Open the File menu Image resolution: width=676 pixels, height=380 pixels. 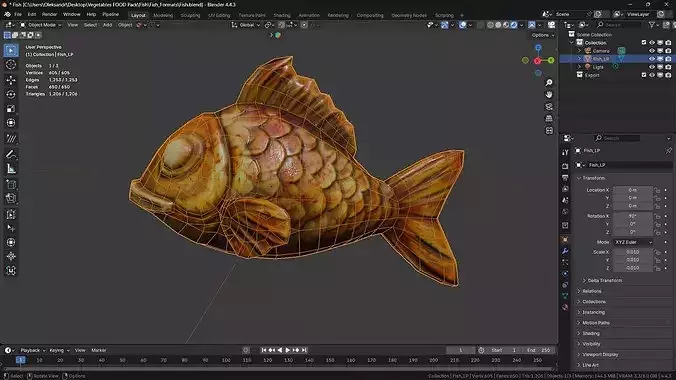18,15
